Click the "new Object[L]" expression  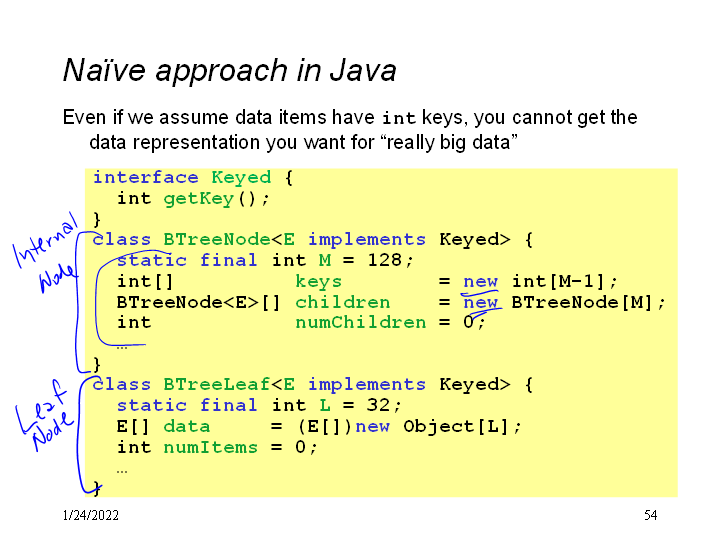pos(438,426)
